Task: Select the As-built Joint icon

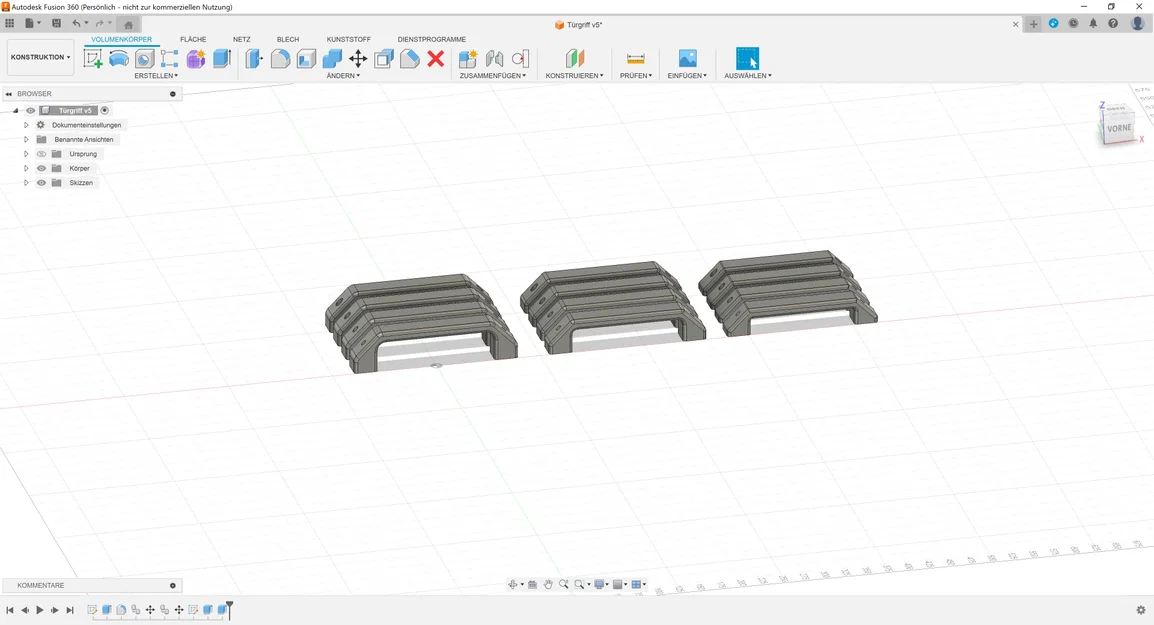Action: pyautogui.click(x=520, y=59)
